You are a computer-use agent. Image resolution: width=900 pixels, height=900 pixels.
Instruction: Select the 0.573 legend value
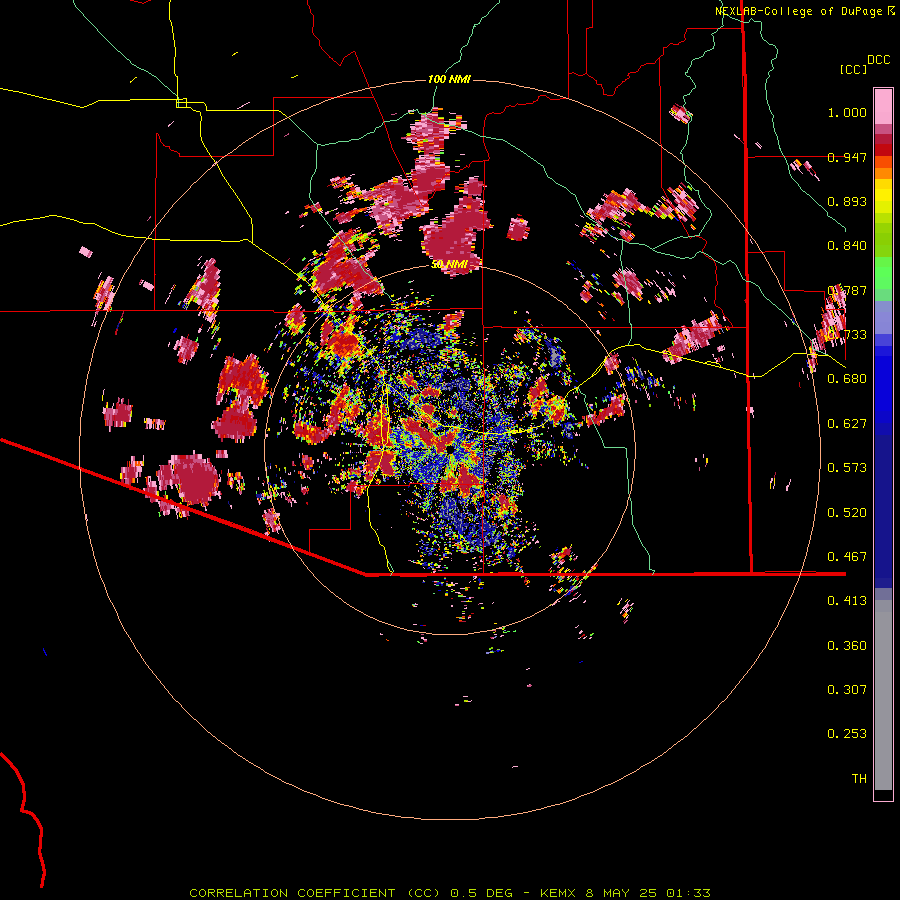click(x=847, y=468)
